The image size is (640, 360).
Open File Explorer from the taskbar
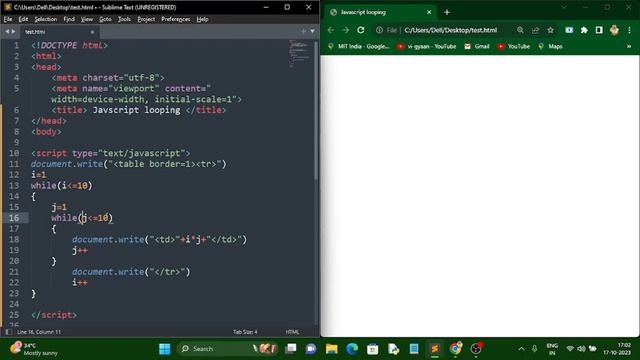pos(331,349)
